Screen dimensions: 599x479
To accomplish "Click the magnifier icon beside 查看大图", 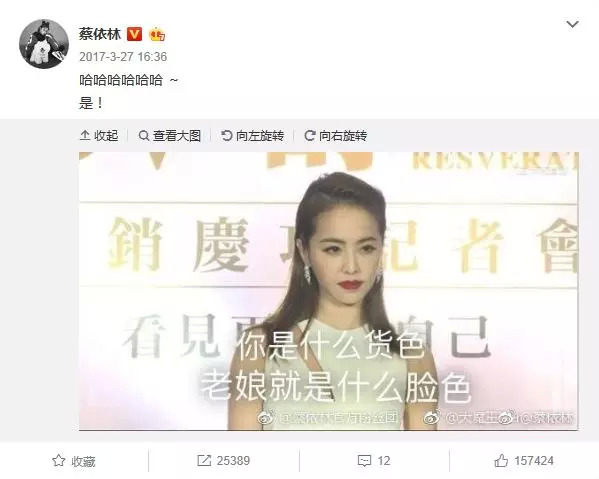I will [x=144, y=136].
